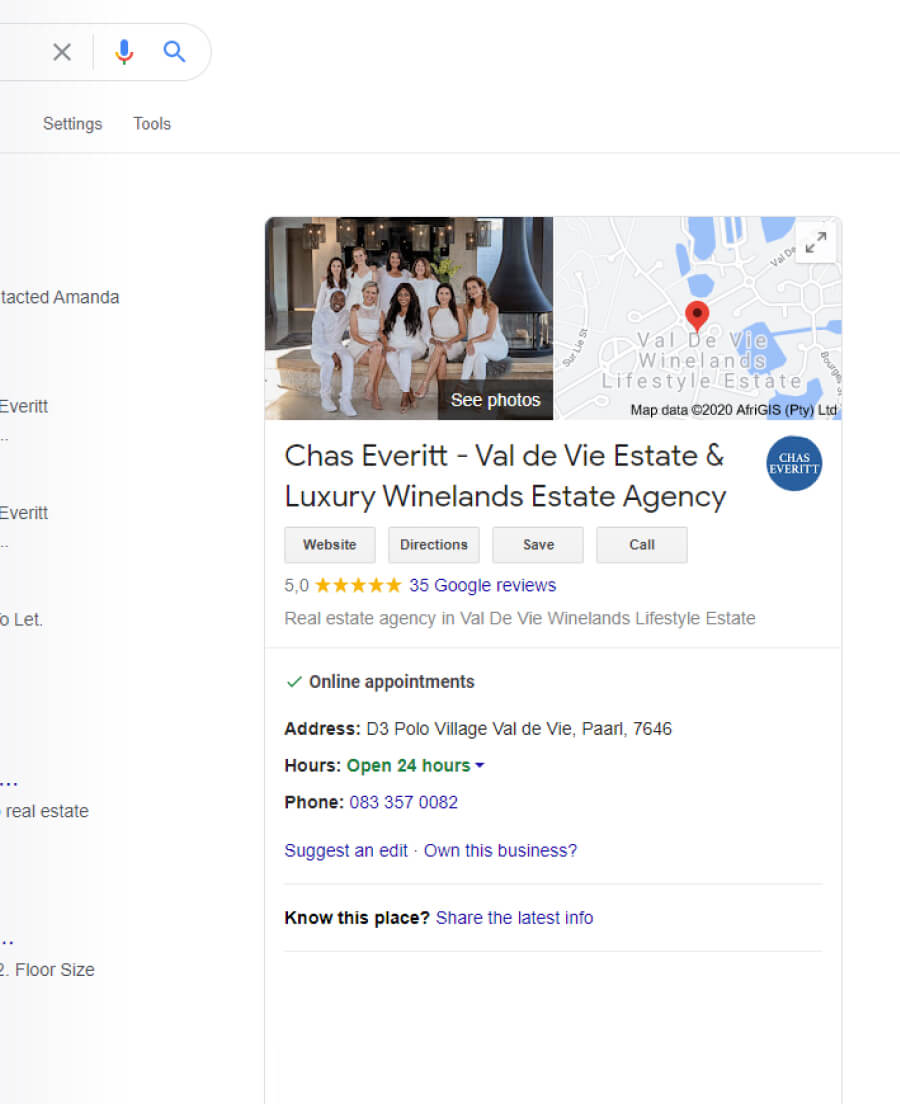The width and height of the screenshot is (900, 1104).
Task: Click Own this business link
Action: [500, 851]
